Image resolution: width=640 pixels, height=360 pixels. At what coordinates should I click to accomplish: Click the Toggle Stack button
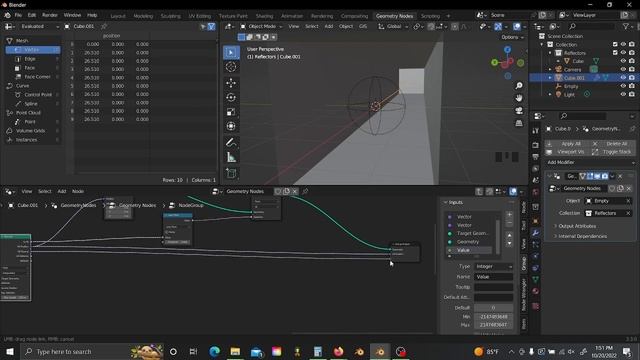[612, 152]
